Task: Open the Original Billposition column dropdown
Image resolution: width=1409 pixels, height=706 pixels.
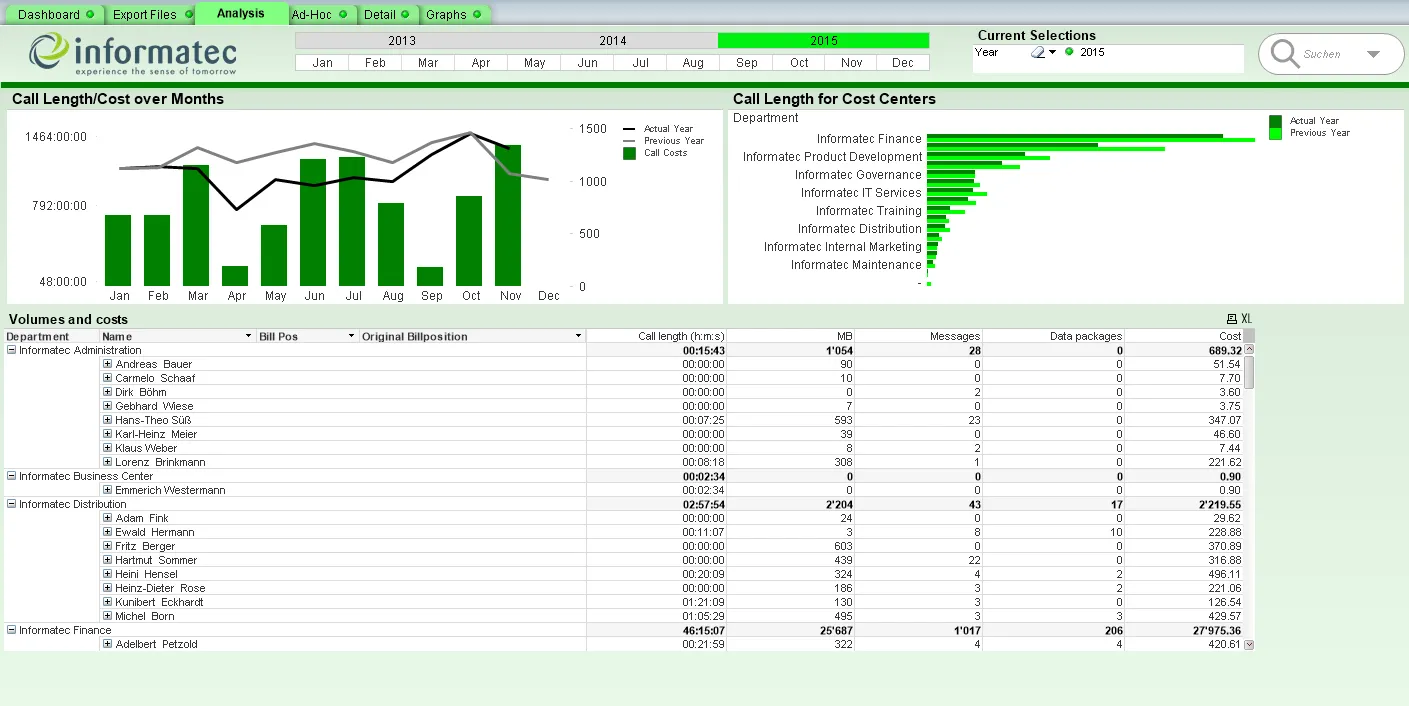Action: coord(578,337)
